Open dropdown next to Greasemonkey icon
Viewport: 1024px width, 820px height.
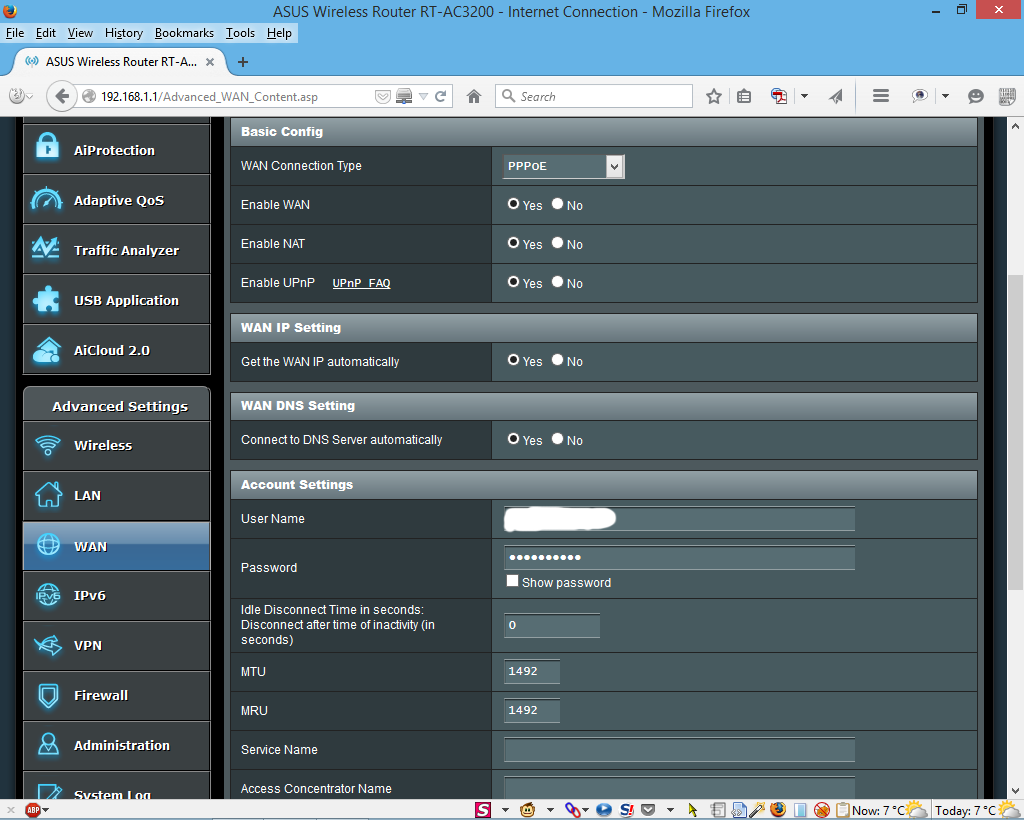click(550, 810)
